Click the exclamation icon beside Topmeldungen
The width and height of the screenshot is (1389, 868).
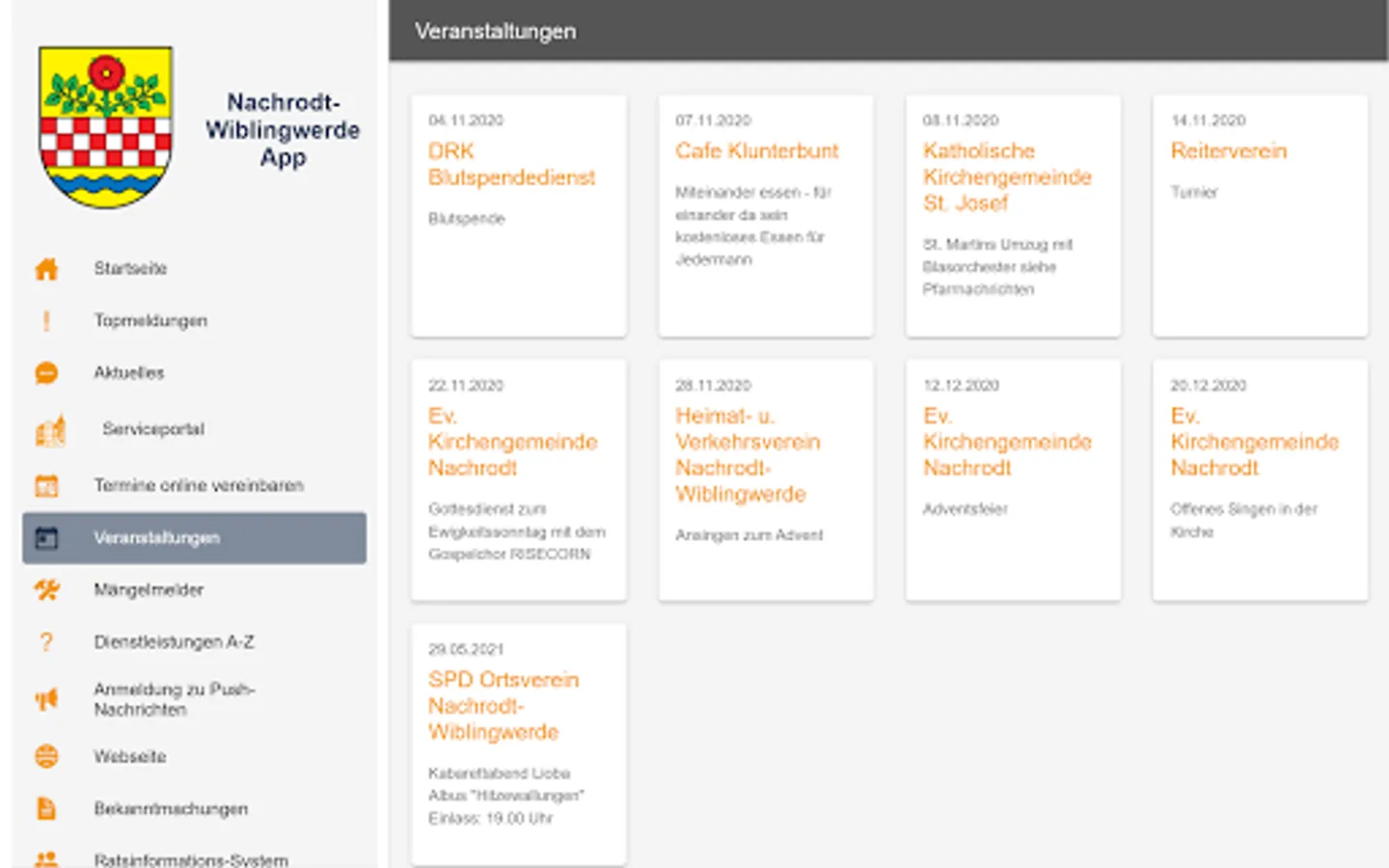coord(46,321)
